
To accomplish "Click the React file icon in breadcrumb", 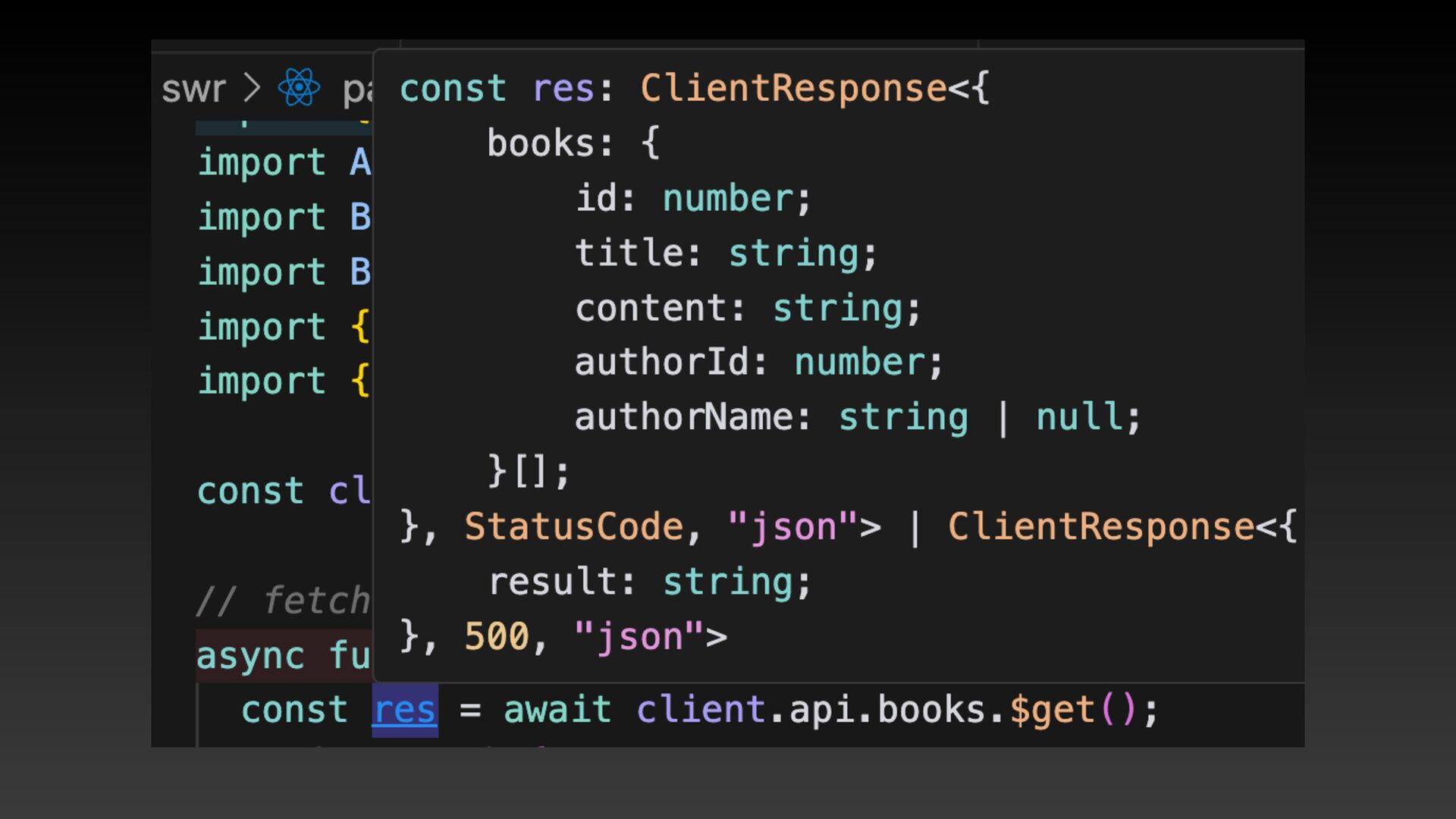I will click(299, 88).
